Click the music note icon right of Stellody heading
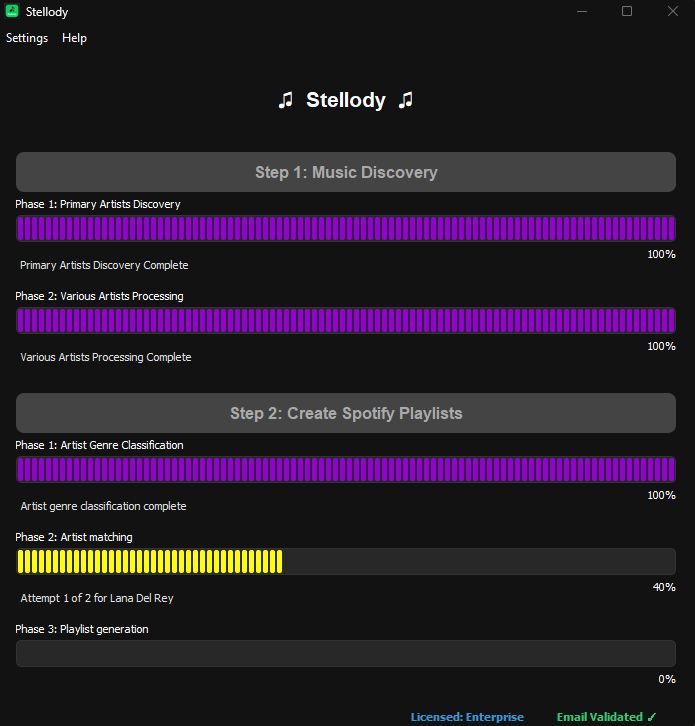Image resolution: width=695 pixels, height=726 pixels. tap(406, 100)
